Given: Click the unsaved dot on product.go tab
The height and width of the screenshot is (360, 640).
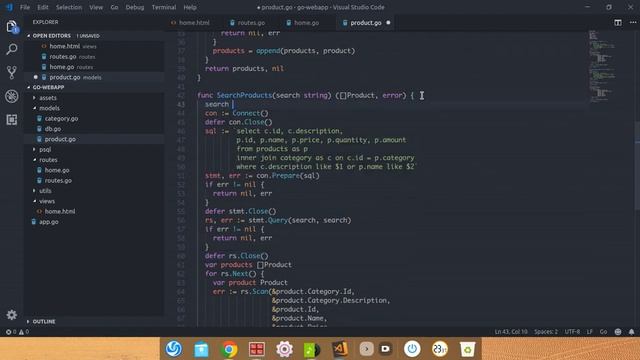Looking at the screenshot, I should coord(388,23).
